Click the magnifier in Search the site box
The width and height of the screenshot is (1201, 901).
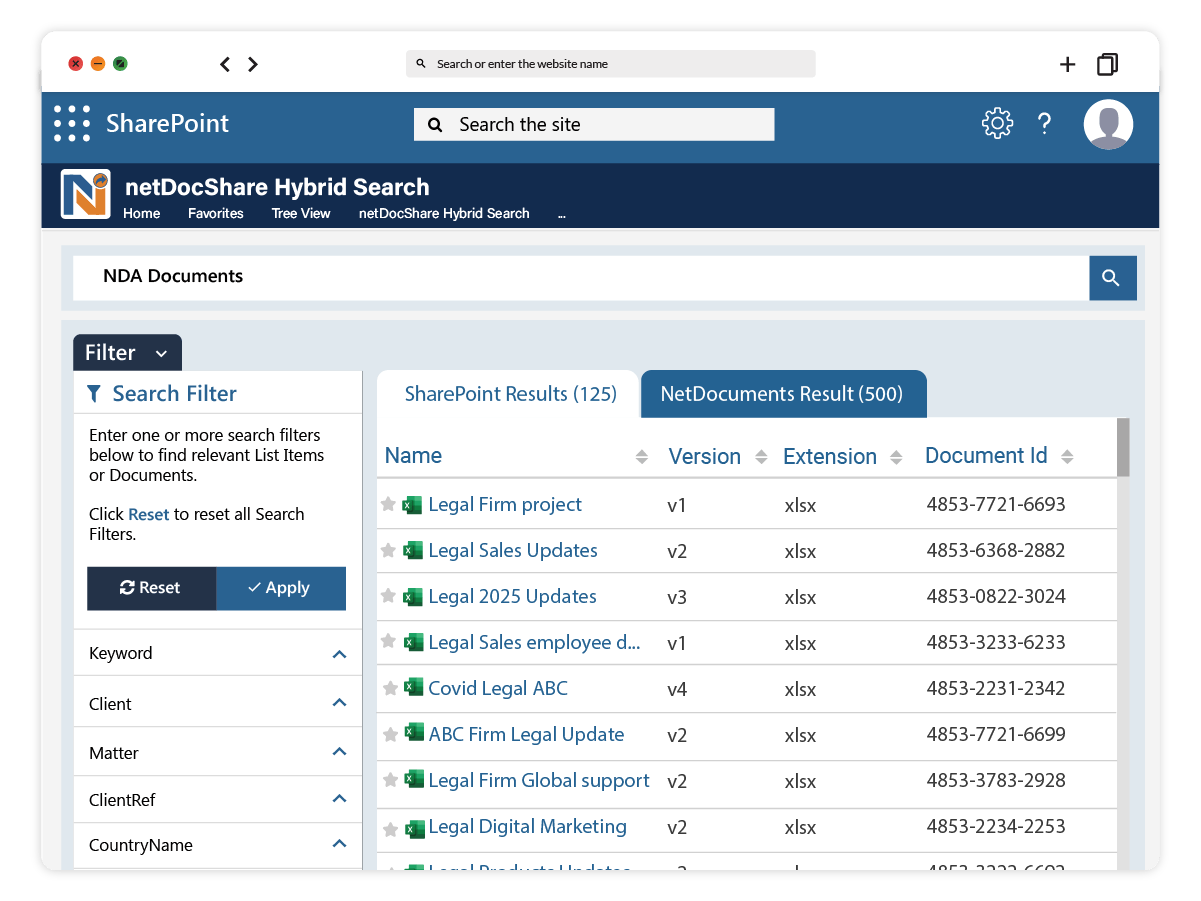435,125
